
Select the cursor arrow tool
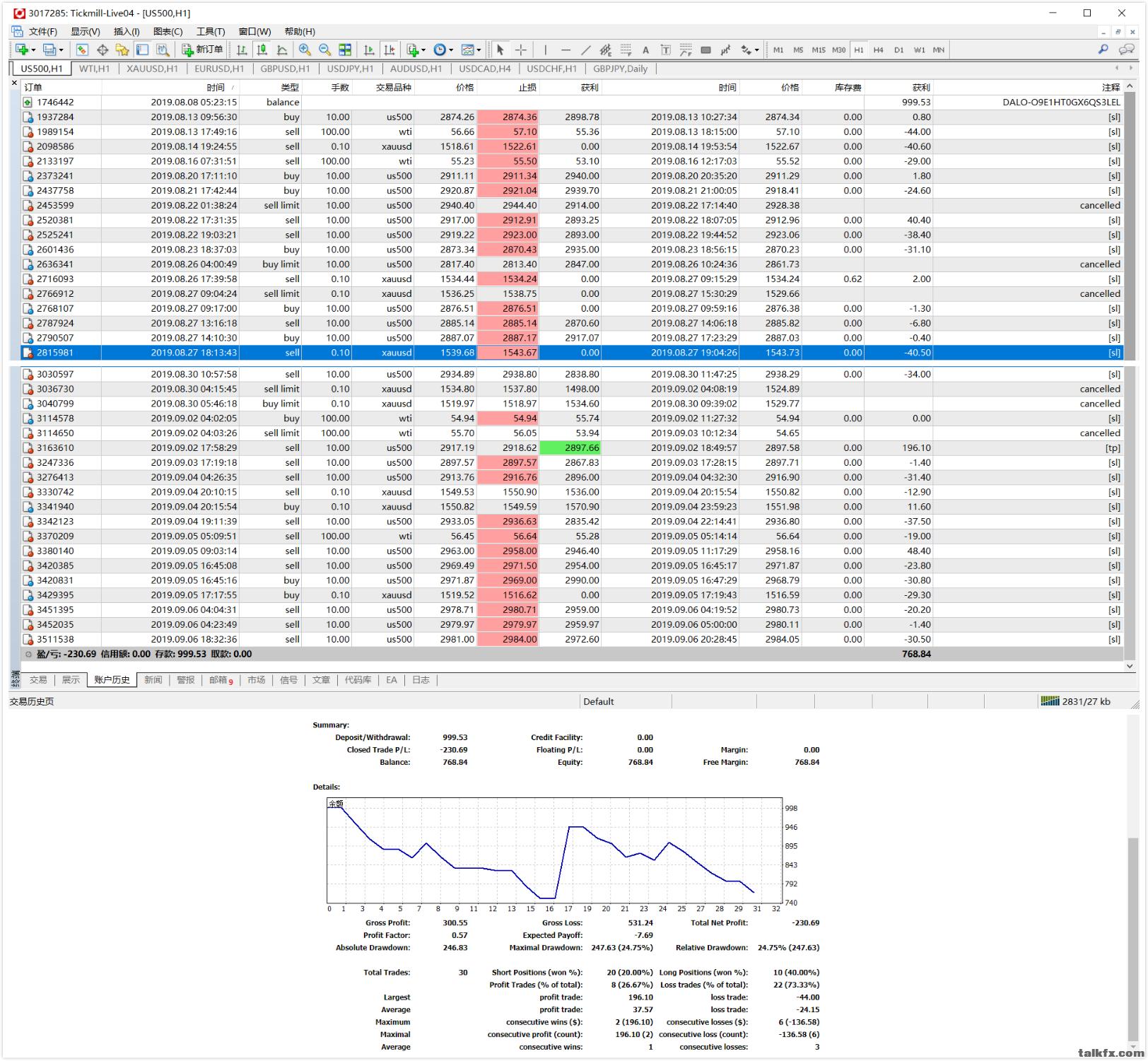(x=500, y=49)
